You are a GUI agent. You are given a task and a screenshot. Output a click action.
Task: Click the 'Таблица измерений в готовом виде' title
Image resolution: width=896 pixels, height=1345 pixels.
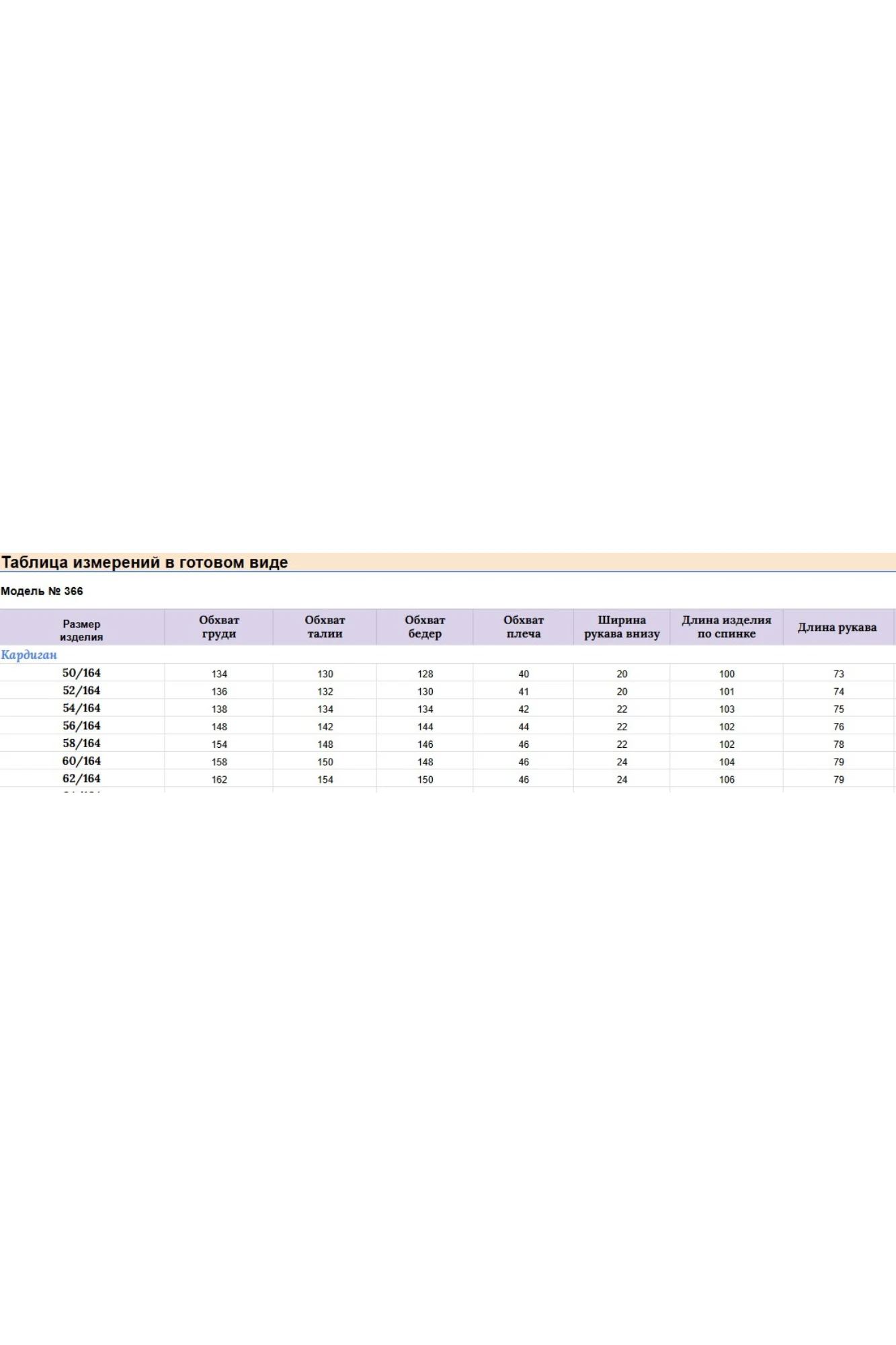click(x=145, y=562)
